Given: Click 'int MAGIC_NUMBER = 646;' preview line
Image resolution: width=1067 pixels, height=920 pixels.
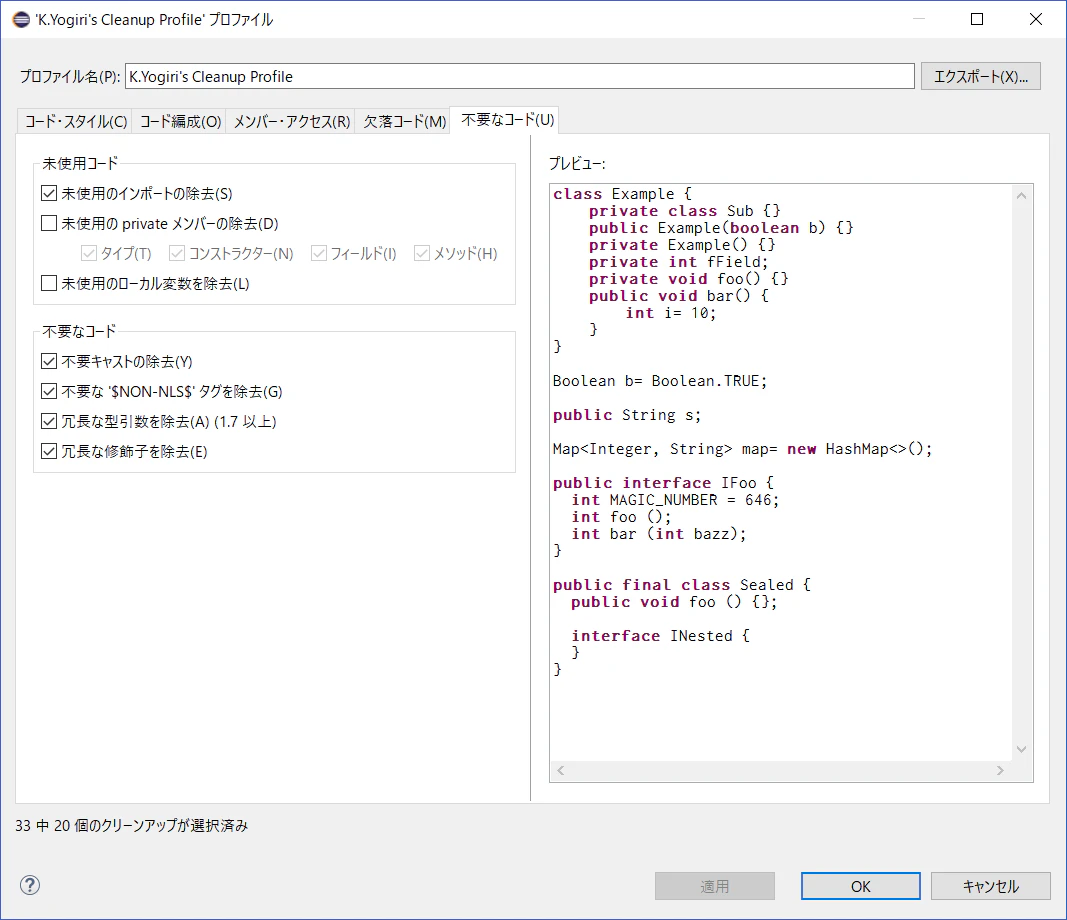Looking at the screenshot, I should [676, 500].
